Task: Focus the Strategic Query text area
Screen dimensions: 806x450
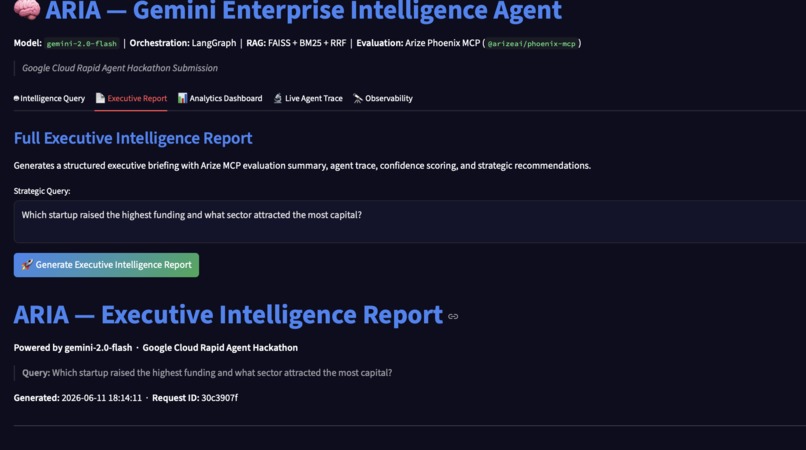Action: (410, 222)
